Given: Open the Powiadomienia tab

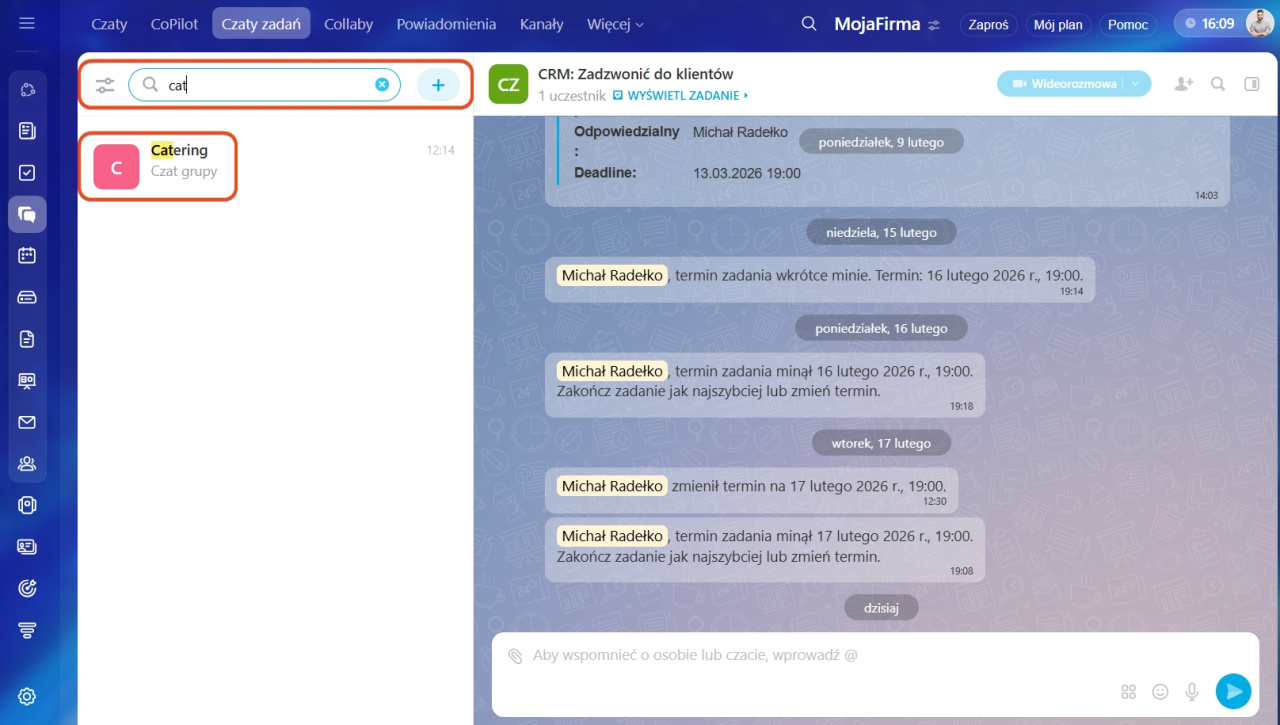Looking at the screenshot, I should click(x=446, y=24).
